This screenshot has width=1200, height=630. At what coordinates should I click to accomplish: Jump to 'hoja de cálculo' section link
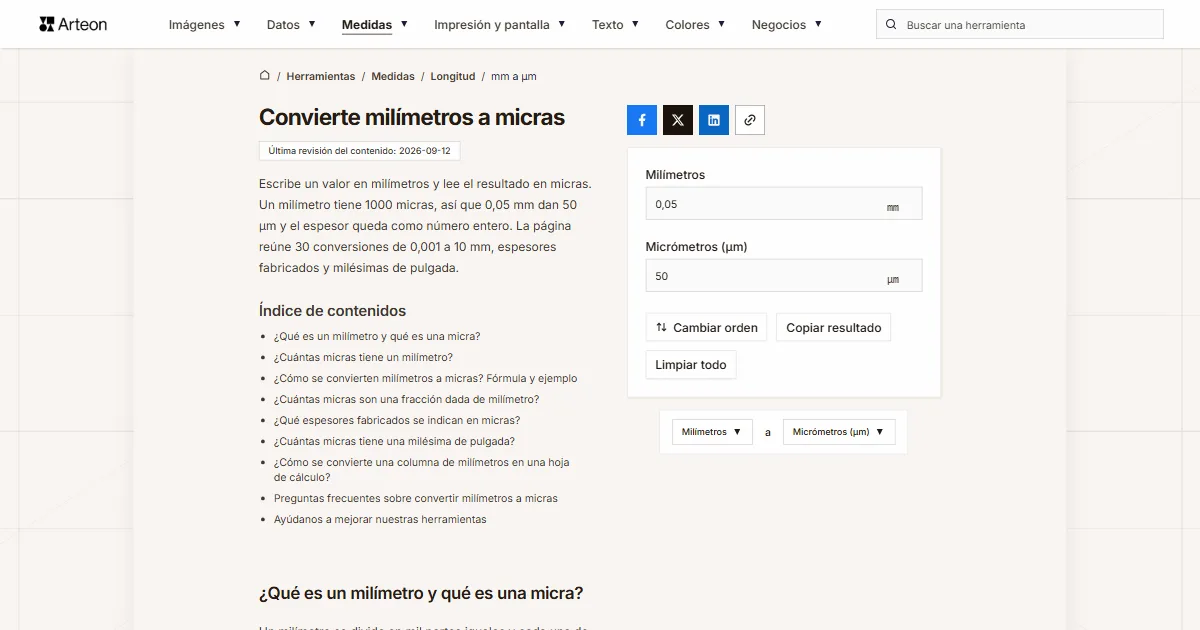[x=421, y=470]
